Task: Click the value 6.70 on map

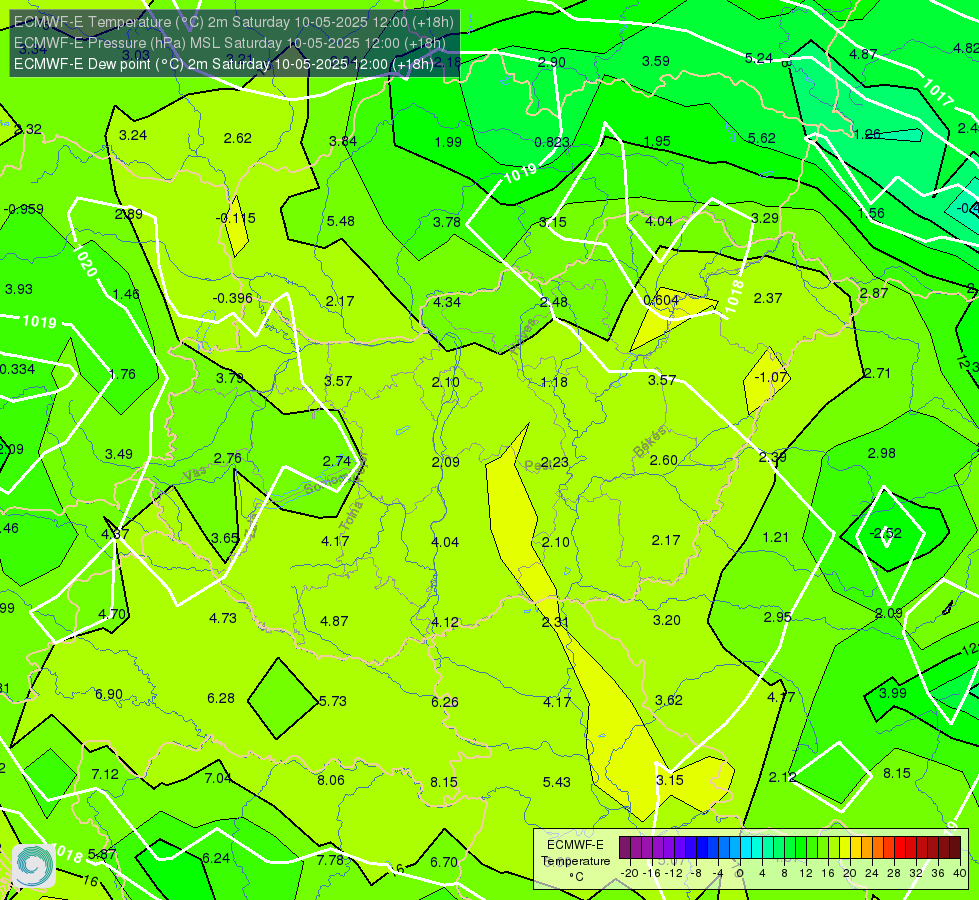Action: 444,863
